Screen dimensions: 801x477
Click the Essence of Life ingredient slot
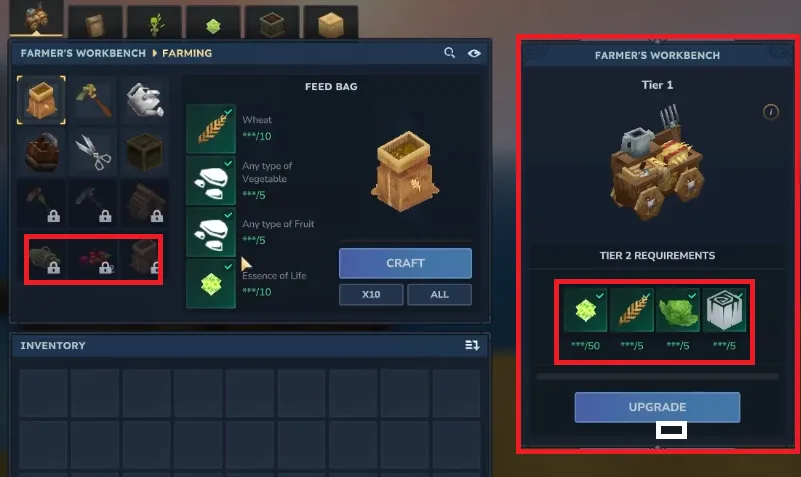coord(211,283)
